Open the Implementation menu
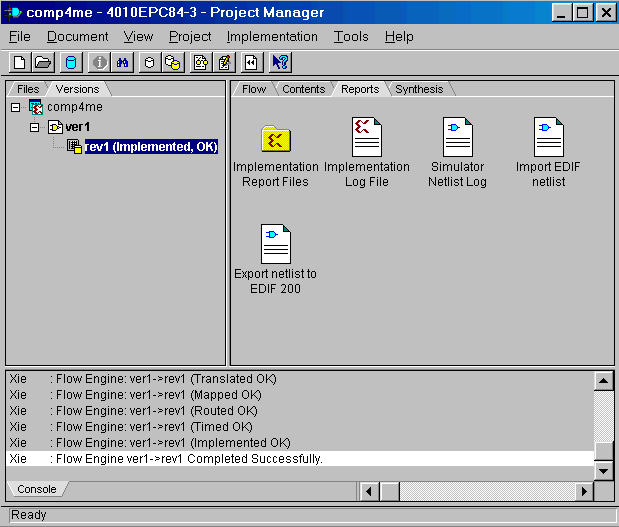This screenshot has height=527, width=619. [x=272, y=37]
